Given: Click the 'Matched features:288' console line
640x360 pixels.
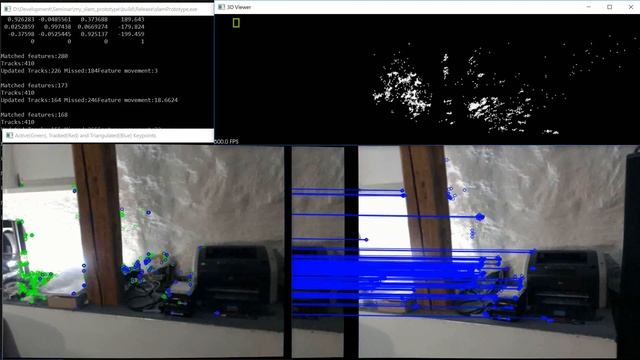Looking at the screenshot, I should (x=34, y=56).
